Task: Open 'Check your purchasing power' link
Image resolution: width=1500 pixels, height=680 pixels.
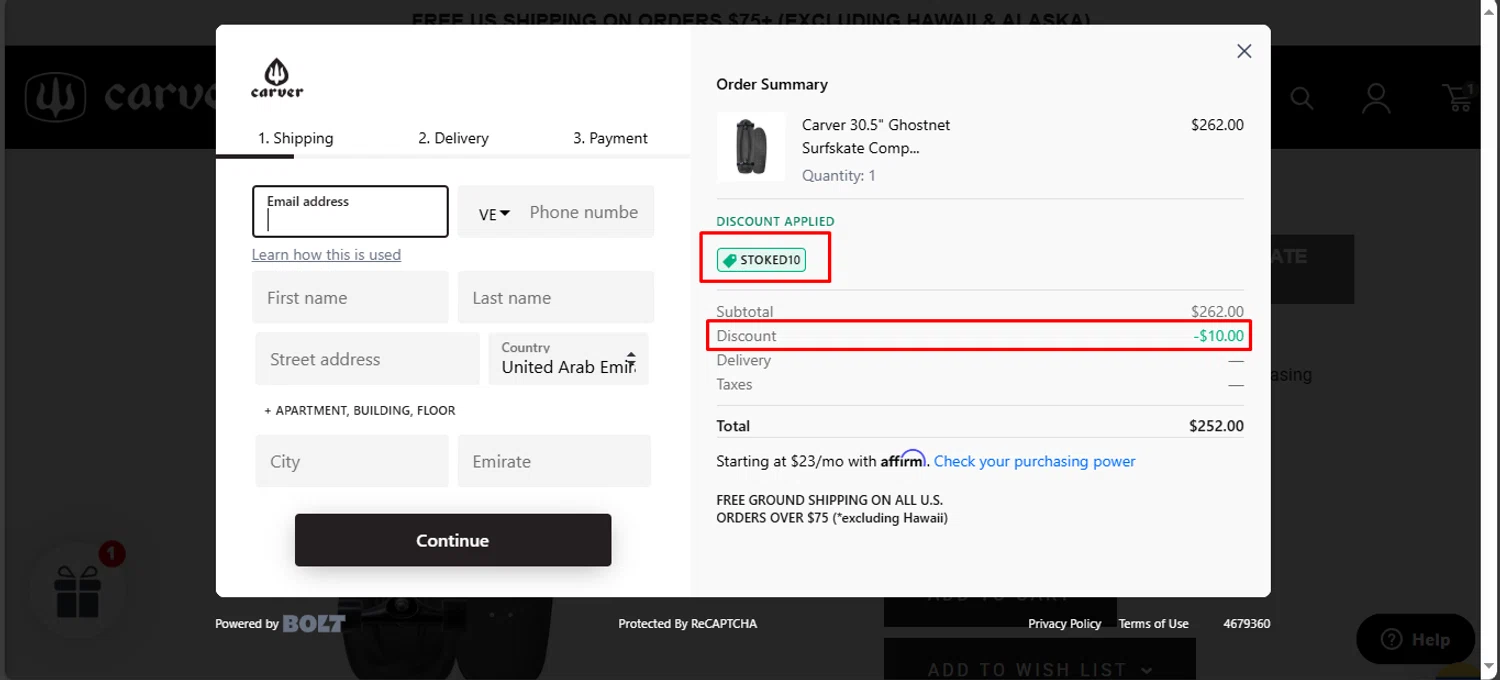Action: (x=1035, y=461)
